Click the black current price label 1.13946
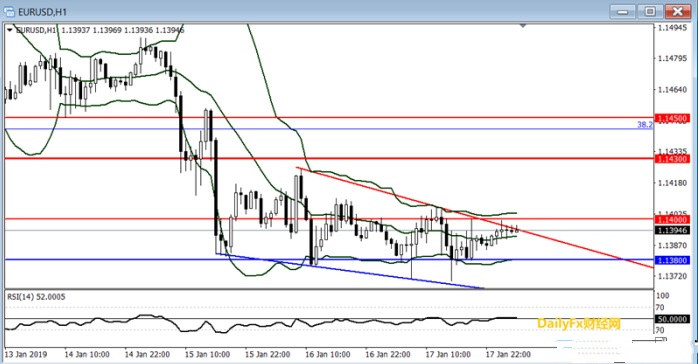The image size is (698, 364). [673, 230]
